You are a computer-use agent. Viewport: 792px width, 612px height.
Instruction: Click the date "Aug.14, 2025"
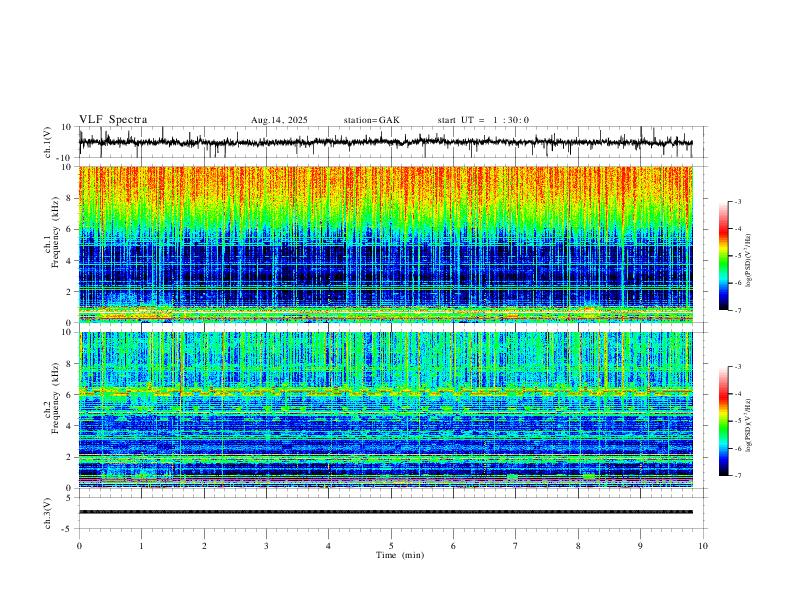point(279,120)
